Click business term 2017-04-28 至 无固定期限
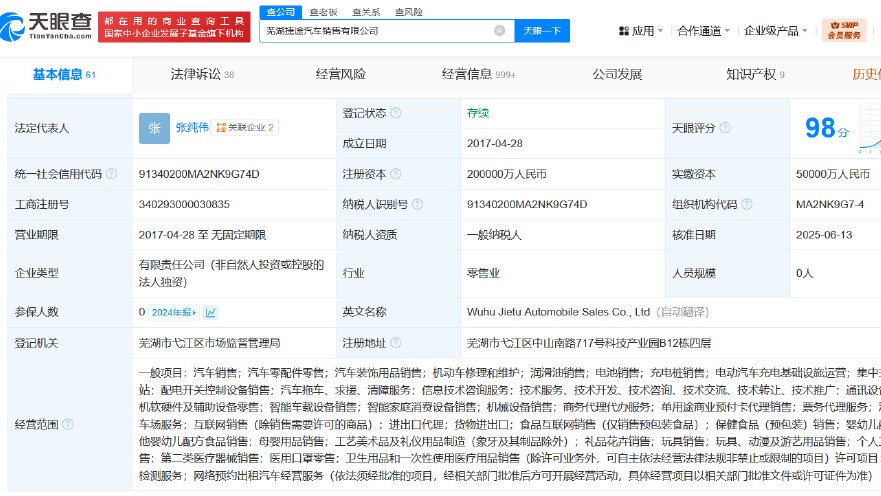 (x=202, y=235)
